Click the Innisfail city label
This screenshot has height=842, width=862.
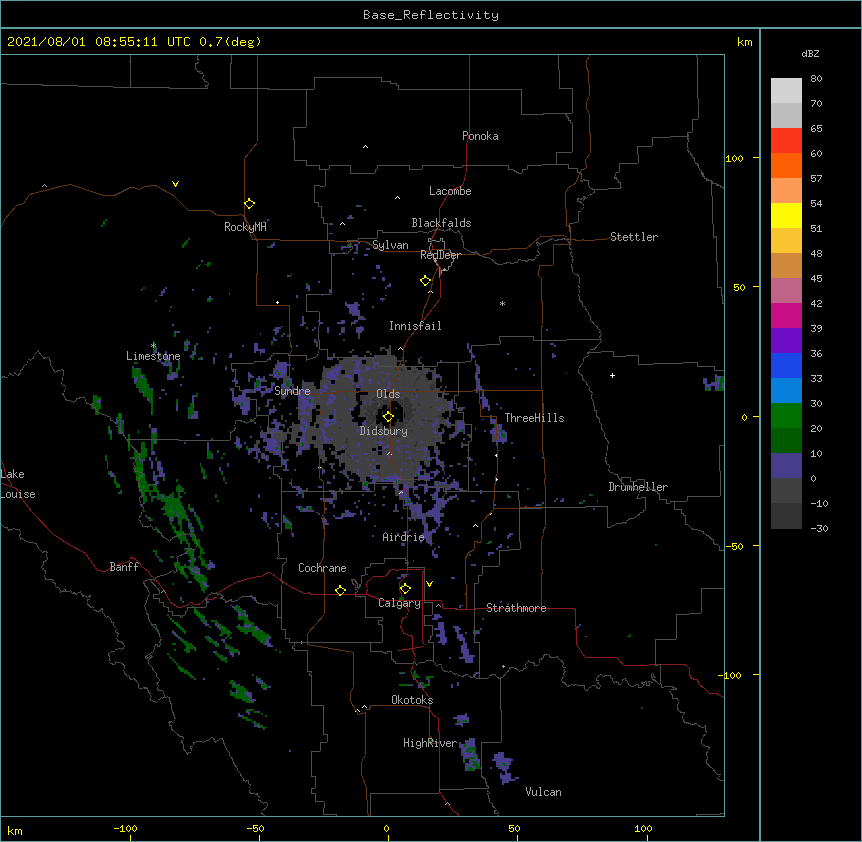coord(415,326)
